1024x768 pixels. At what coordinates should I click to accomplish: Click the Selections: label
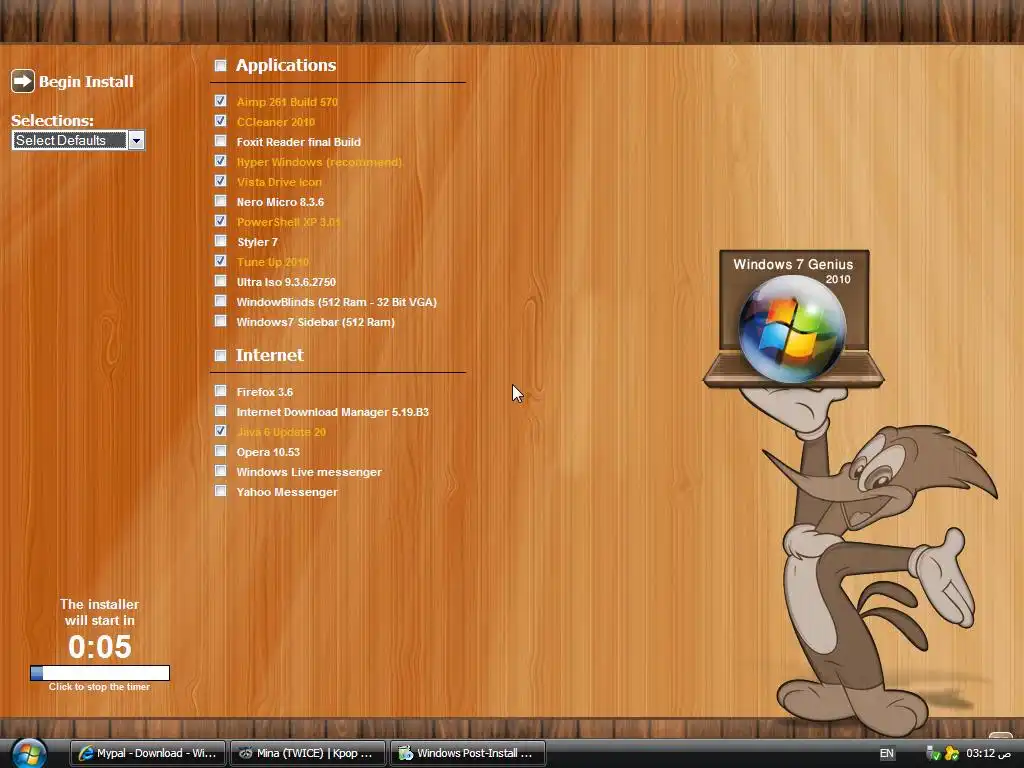point(52,120)
